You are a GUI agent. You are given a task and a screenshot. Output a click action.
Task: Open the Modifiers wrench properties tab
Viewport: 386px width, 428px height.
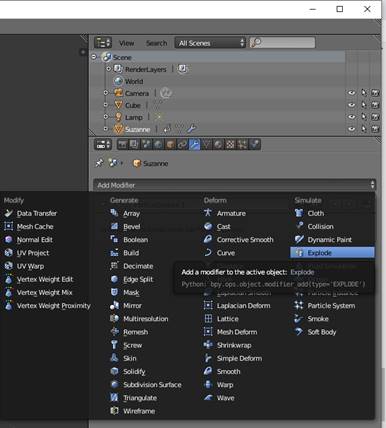pos(194,144)
